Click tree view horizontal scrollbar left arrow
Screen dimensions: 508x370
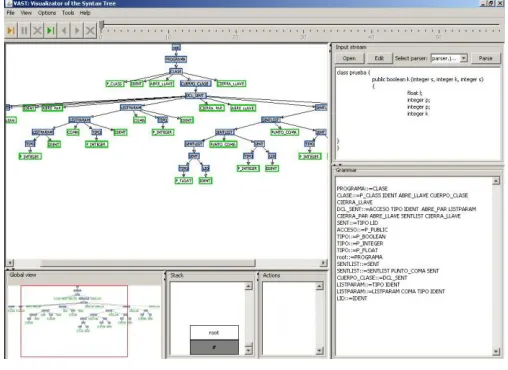point(10,263)
